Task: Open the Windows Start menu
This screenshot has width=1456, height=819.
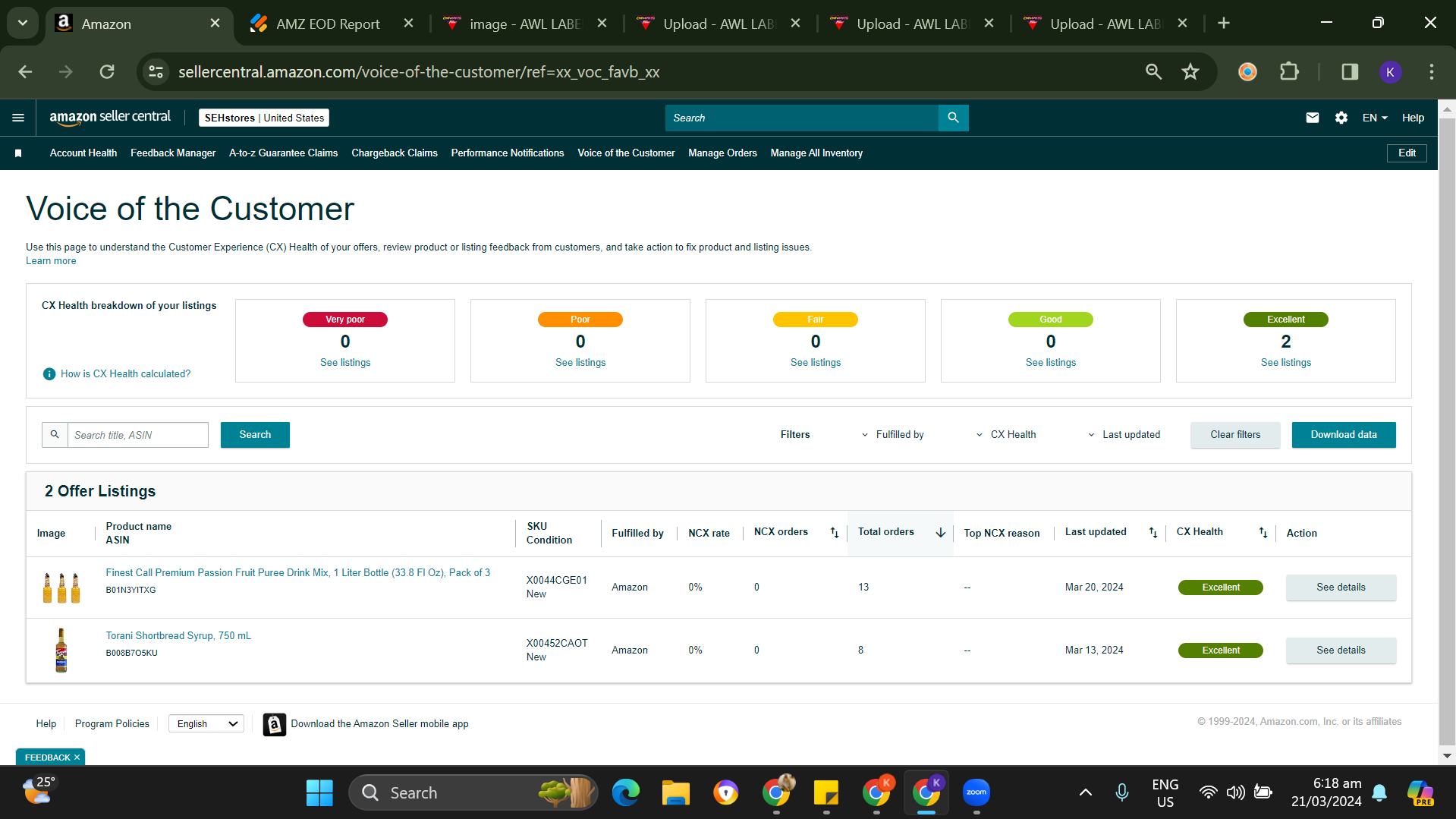Action: coord(319,793)
